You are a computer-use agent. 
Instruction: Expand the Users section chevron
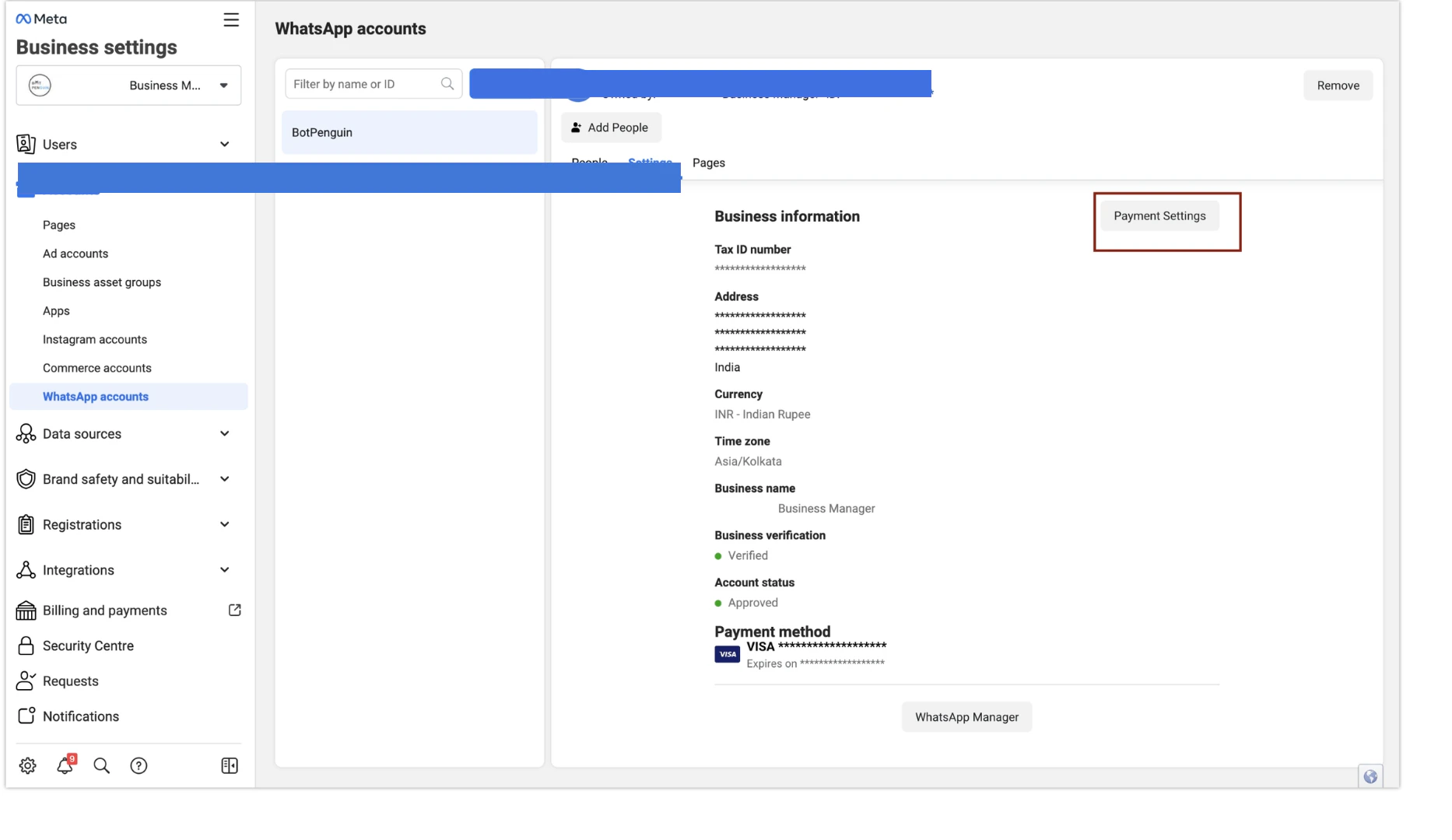pos(224,144)
